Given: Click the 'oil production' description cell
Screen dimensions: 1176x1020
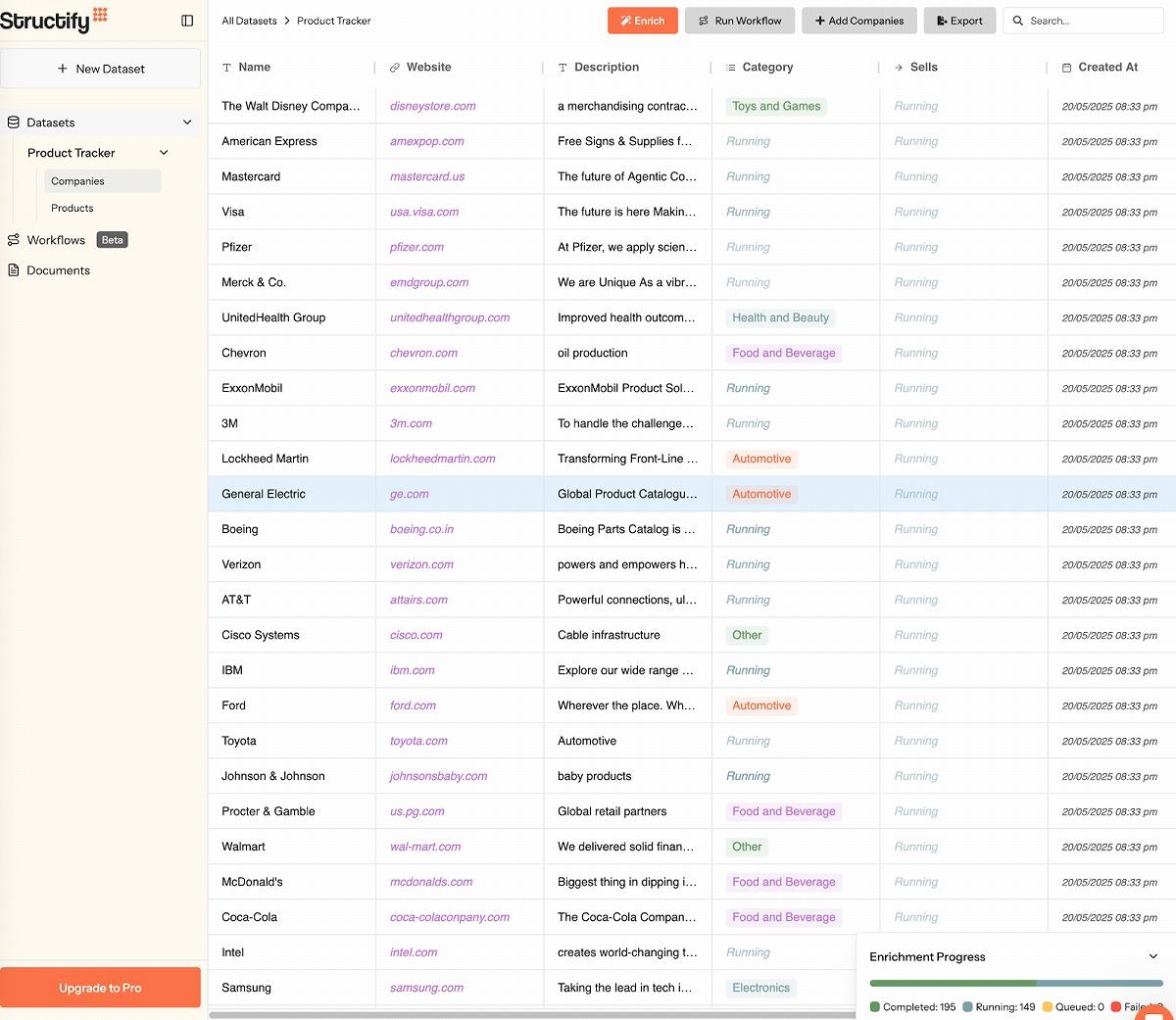Looking at the screenshot, I should point(593,353).
